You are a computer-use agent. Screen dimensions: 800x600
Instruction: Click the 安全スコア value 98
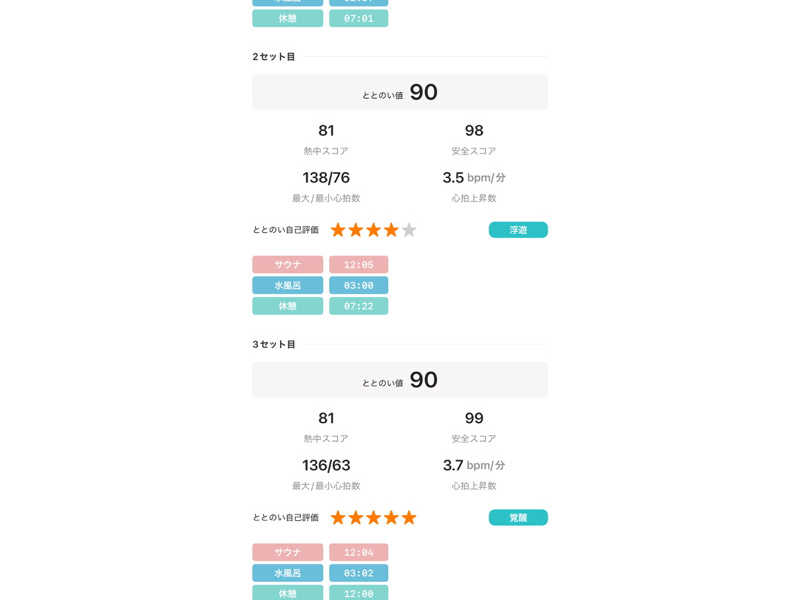474,131
